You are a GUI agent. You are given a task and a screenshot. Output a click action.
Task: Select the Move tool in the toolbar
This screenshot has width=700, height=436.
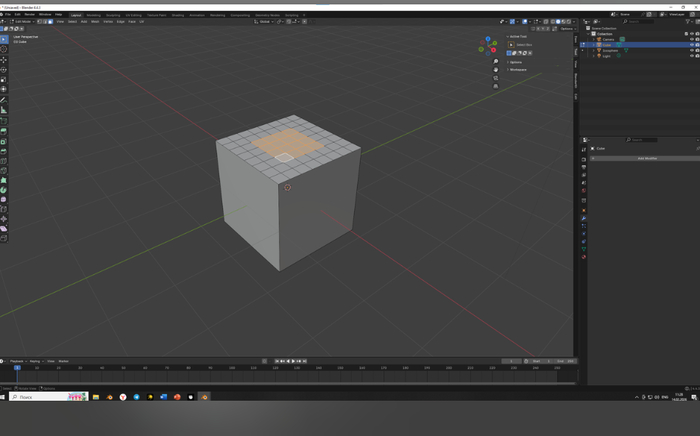click(4, 59)
